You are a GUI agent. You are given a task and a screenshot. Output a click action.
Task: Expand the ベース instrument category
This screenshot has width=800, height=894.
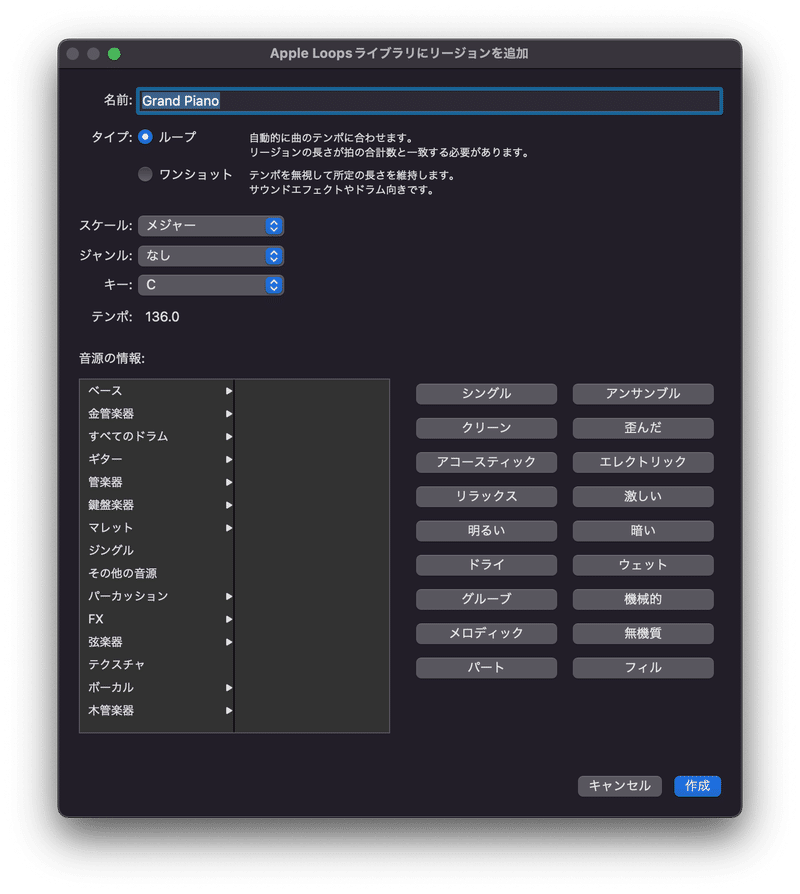(157, 391)
